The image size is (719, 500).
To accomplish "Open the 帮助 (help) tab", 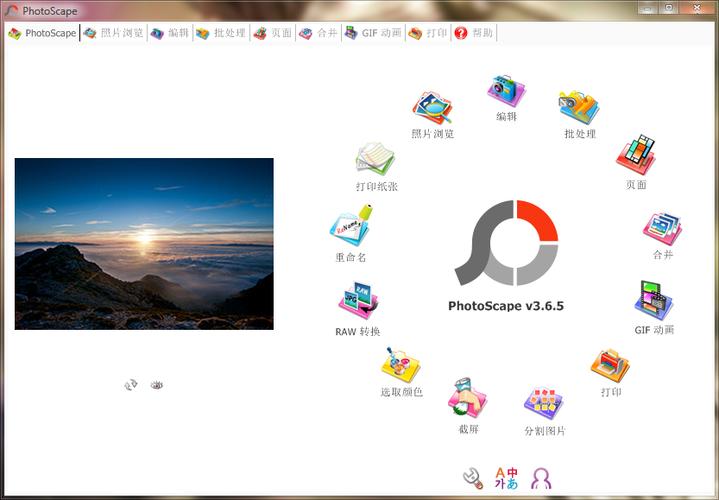I will 474,33.
